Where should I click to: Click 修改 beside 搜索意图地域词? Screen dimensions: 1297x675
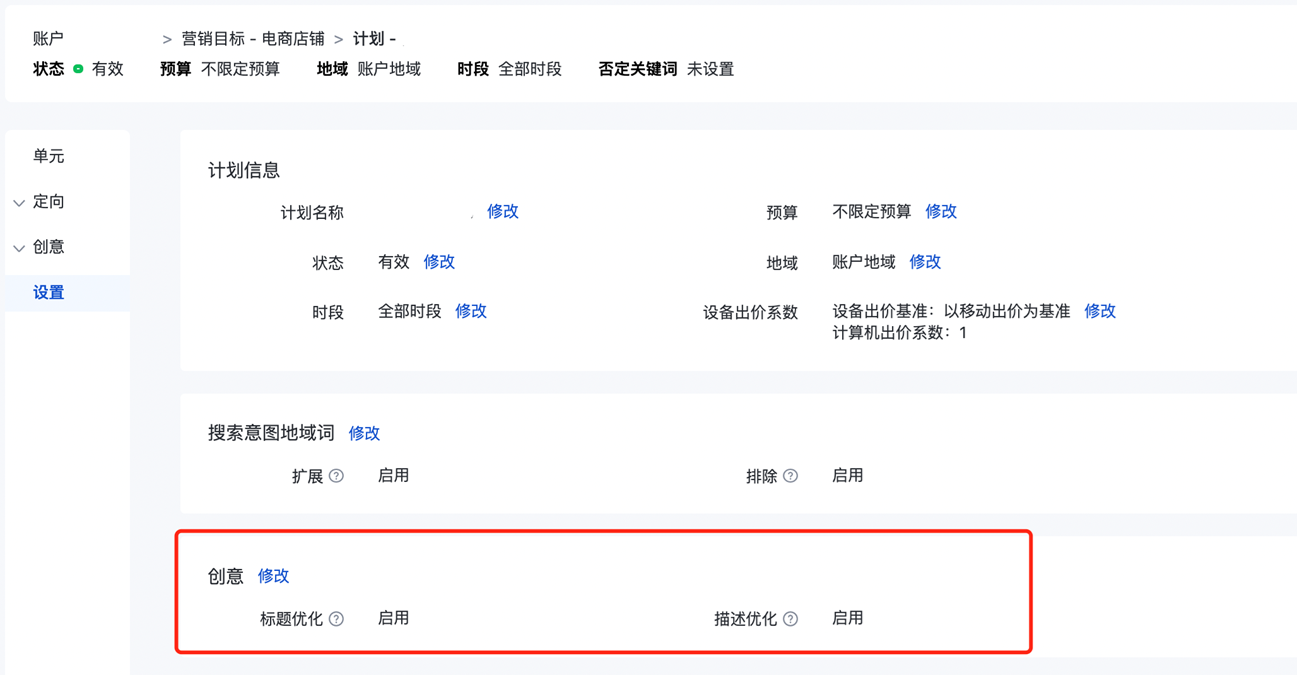[364, 433]
